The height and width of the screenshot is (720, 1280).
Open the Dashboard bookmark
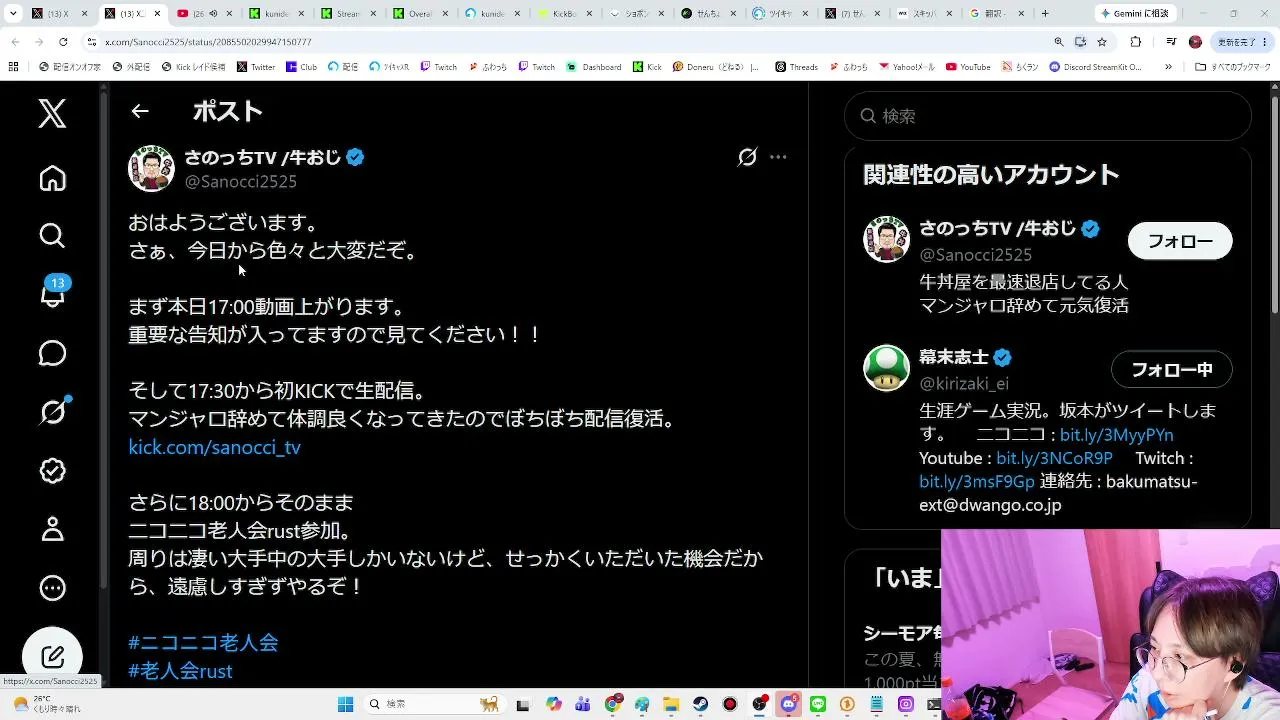(593, 67)
